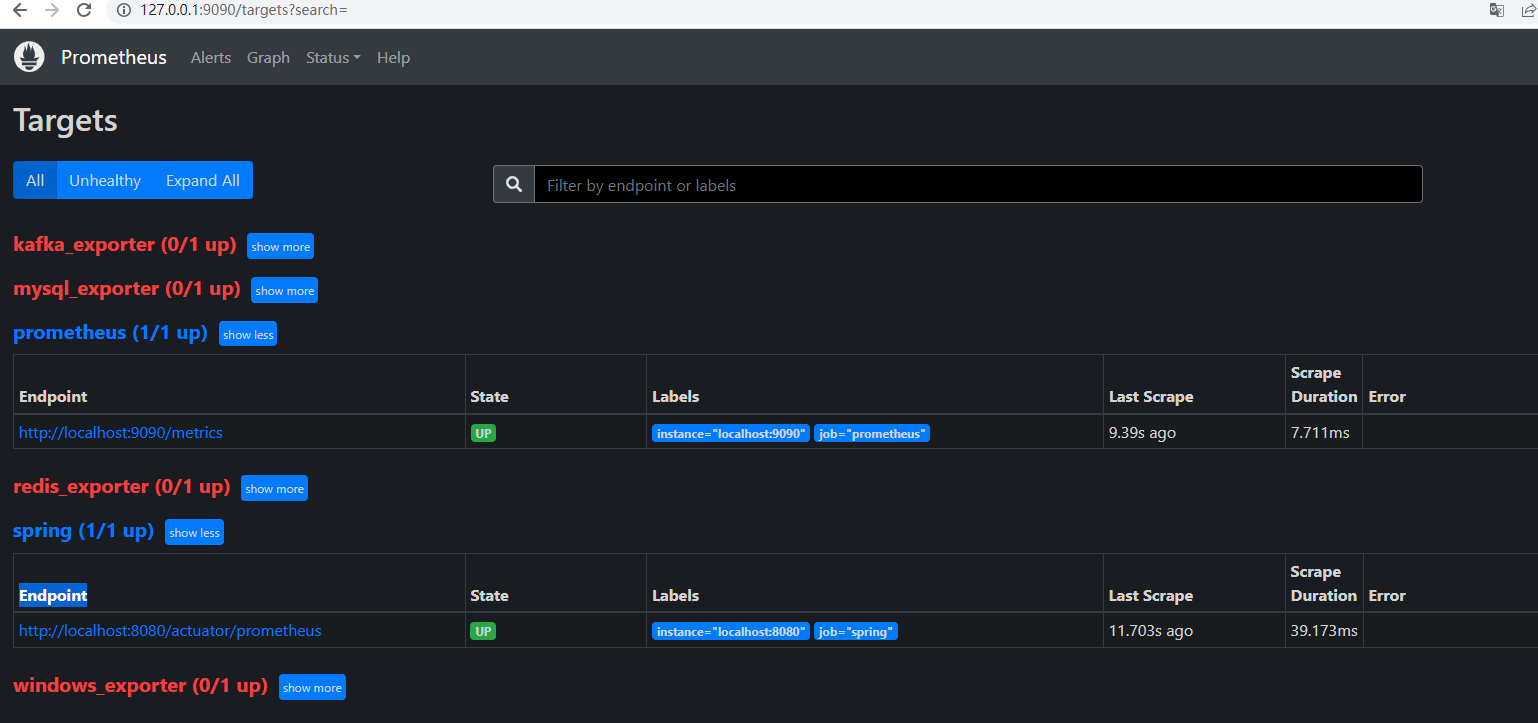
Task: Click the 11.703s ago last scrape value
Action: (x=1151, y=631)
